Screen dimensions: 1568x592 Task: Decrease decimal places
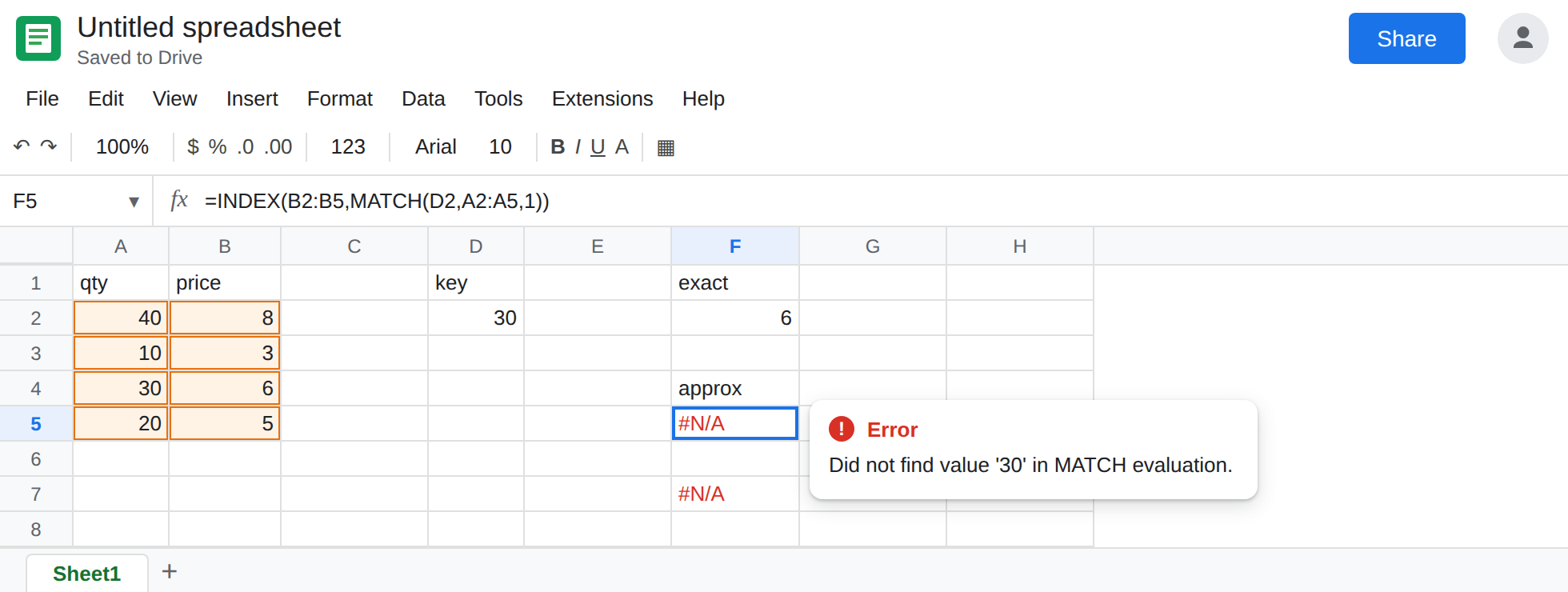pyautogui.click(x=246, y=146)
